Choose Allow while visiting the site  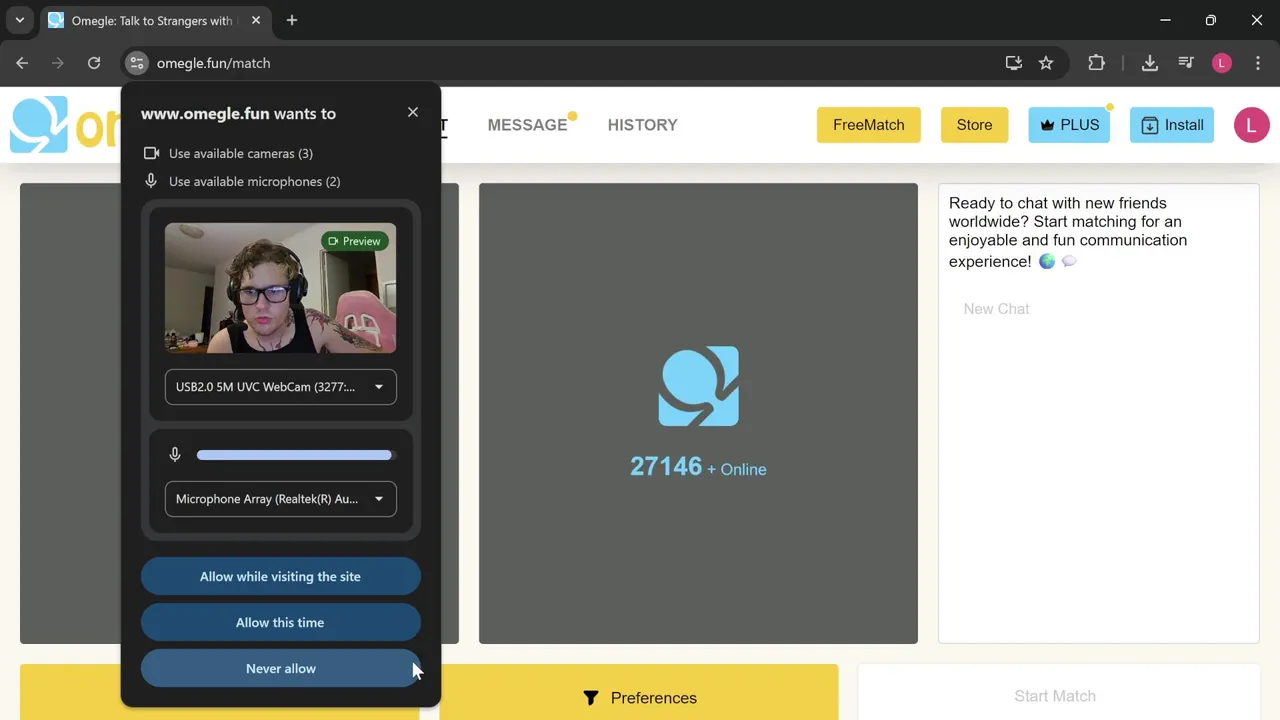[280, 576]
